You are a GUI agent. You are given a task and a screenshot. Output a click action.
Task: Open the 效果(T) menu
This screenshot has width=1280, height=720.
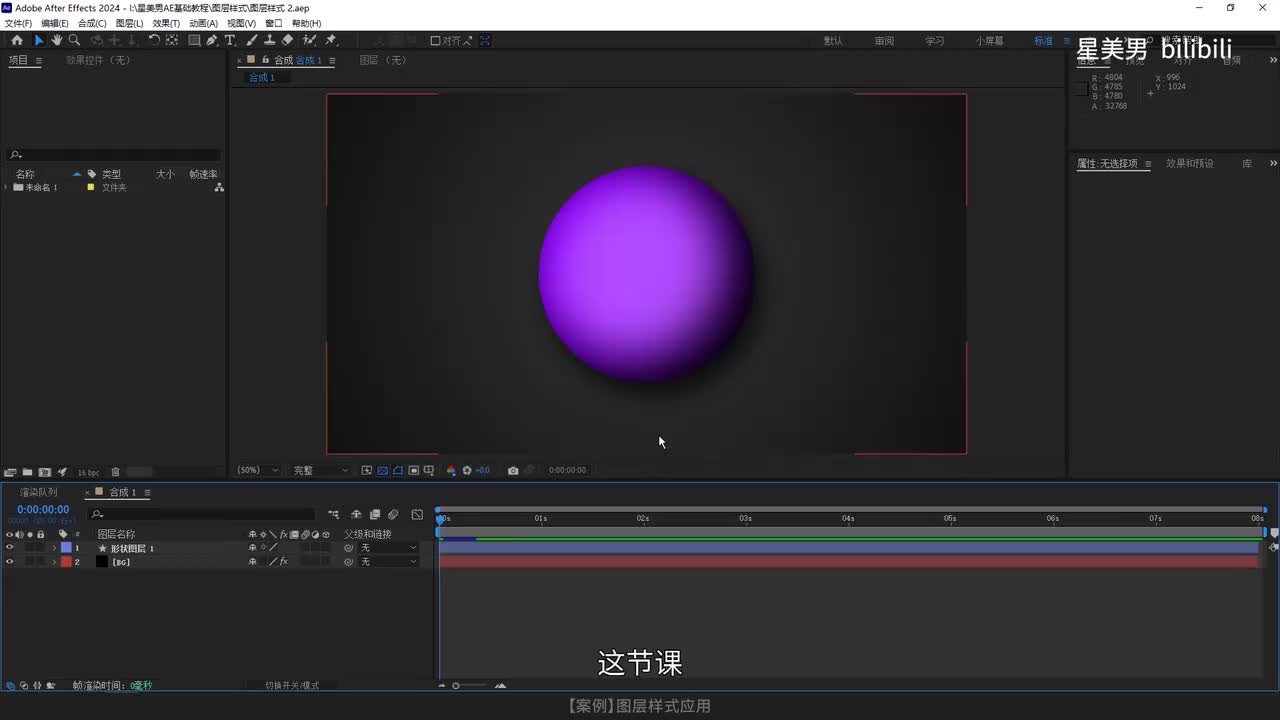(x=166, y=23)
